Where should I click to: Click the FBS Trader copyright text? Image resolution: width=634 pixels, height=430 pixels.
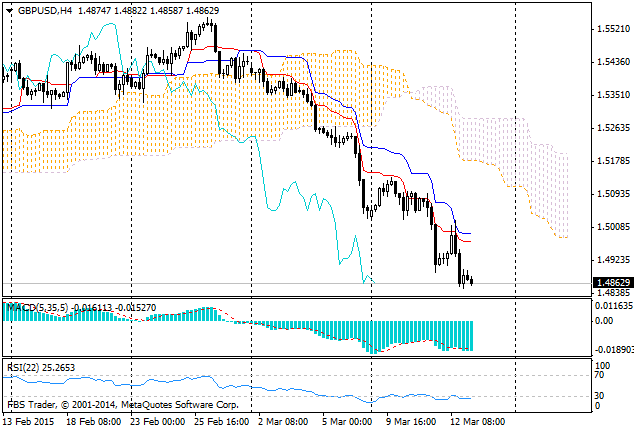tap(123, 405)
